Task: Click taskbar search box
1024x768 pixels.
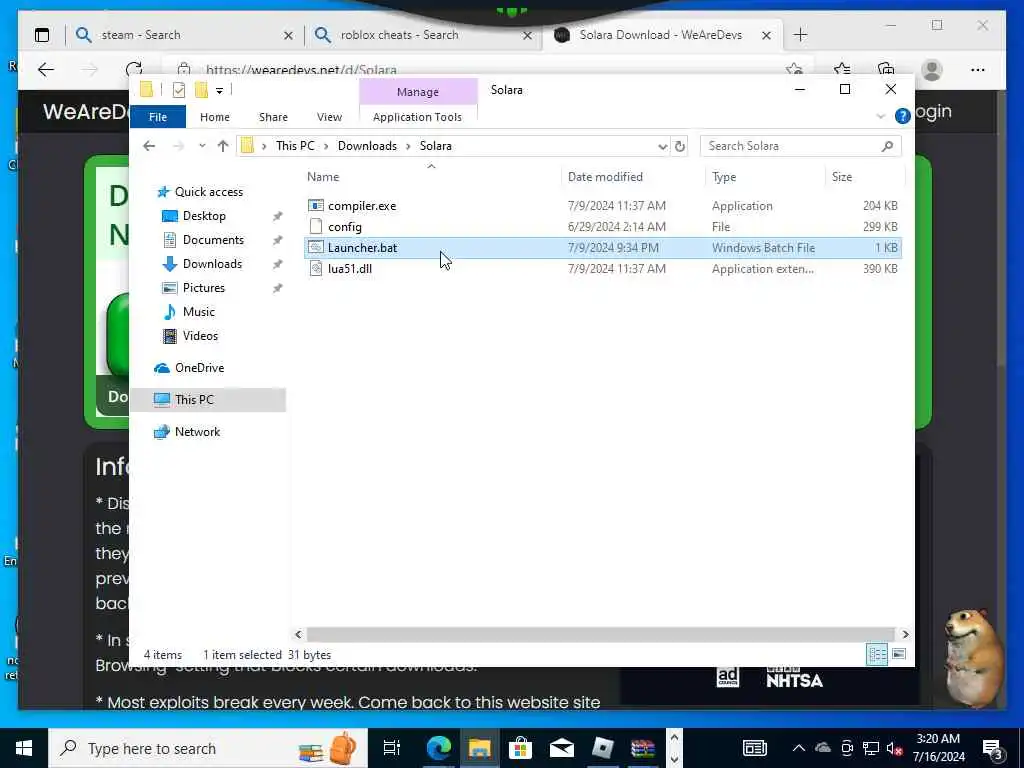Action: click(x=208, y=748)
